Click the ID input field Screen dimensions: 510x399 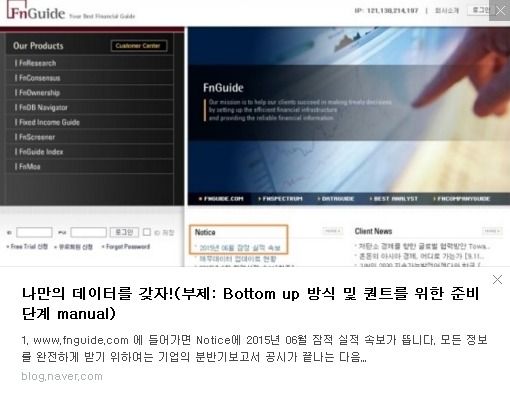pos(34,232)
